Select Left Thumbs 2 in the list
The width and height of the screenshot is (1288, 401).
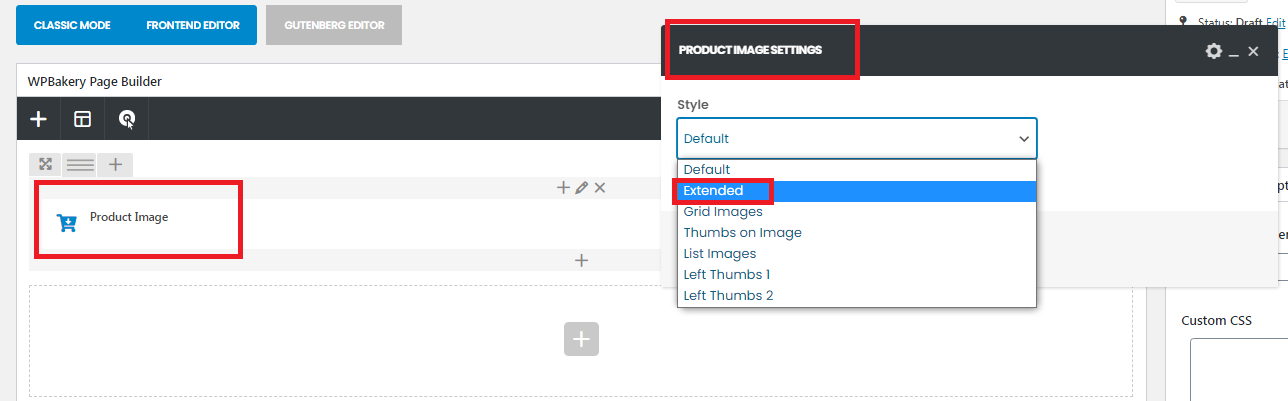point(728,296)
